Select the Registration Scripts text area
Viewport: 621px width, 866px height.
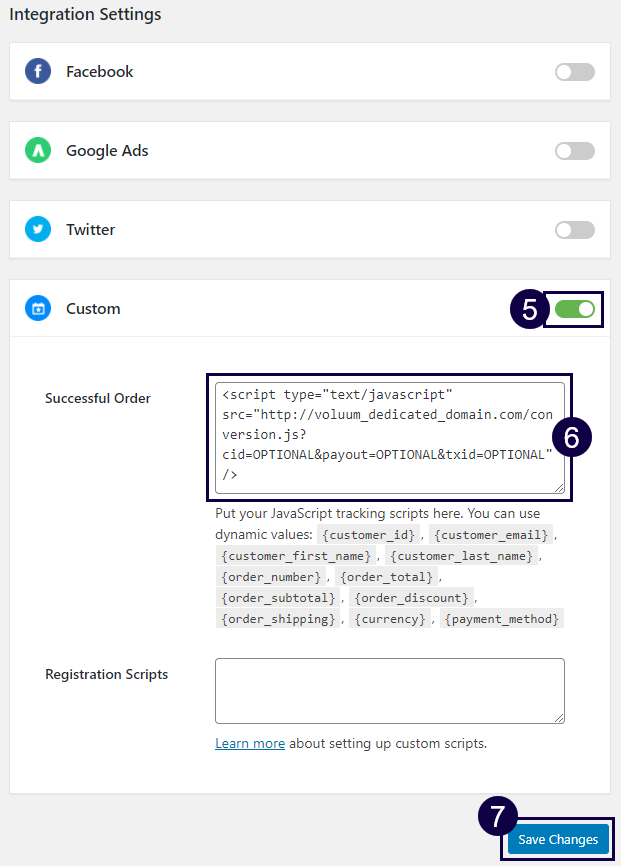[390, 690]
